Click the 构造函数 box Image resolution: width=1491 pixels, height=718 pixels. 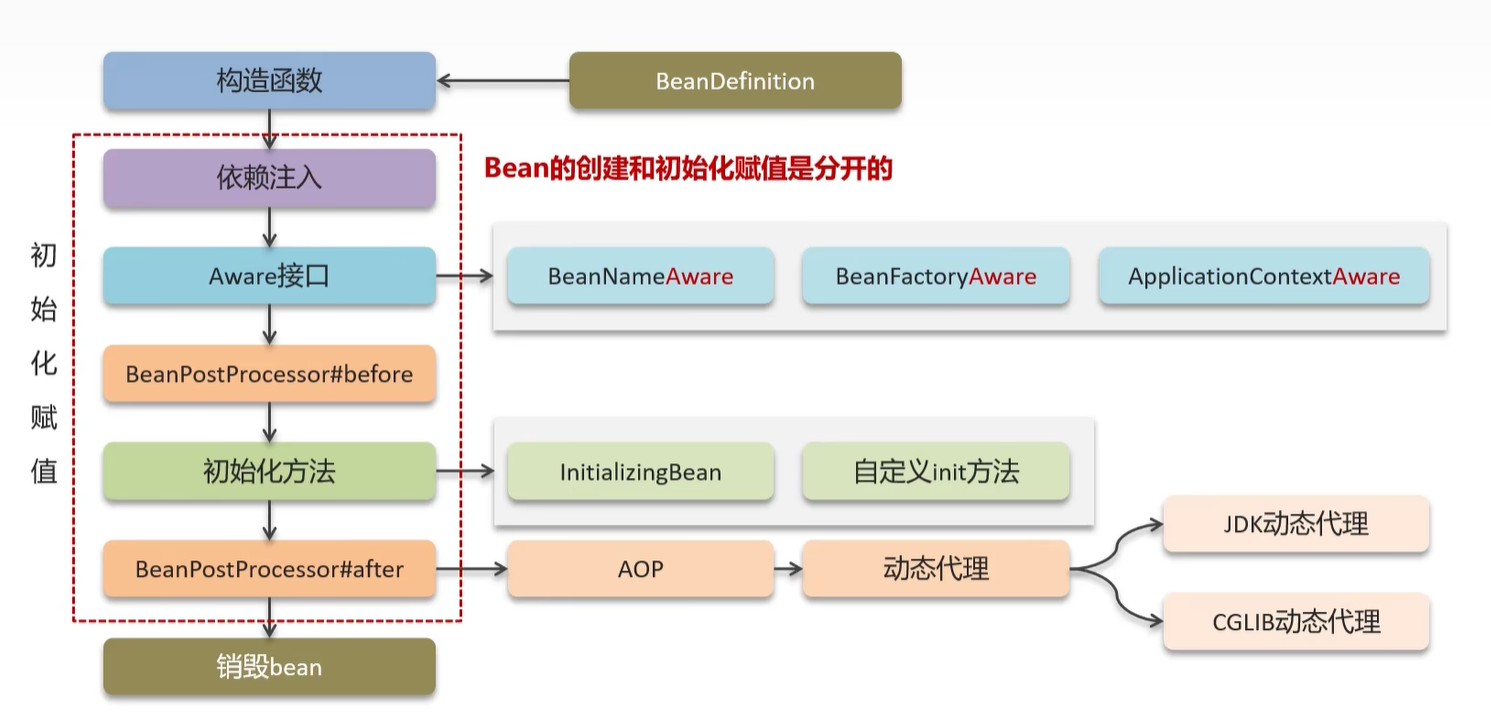tap(269, 81)
